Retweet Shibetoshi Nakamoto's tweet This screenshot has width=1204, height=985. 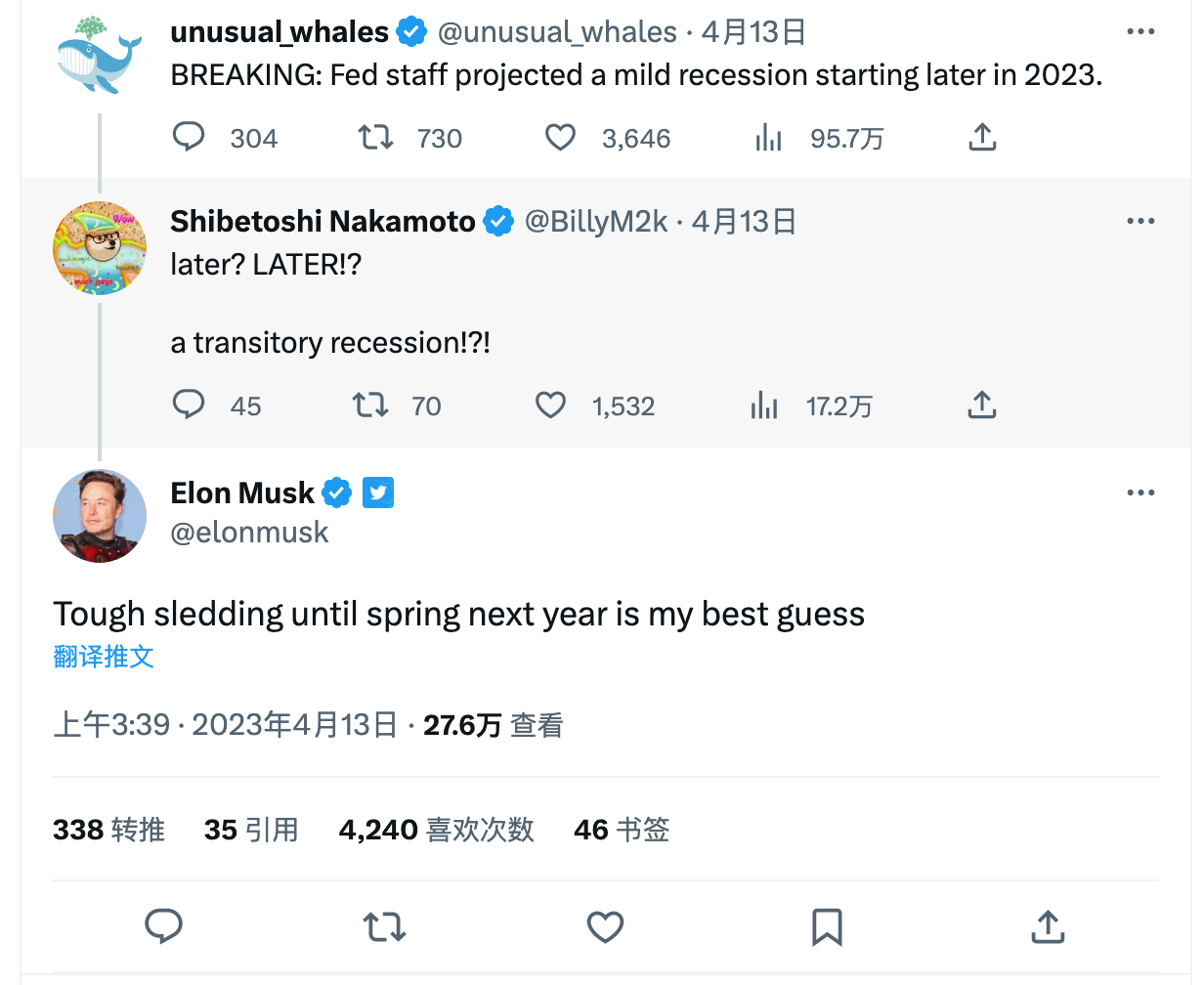coord(370,405)
